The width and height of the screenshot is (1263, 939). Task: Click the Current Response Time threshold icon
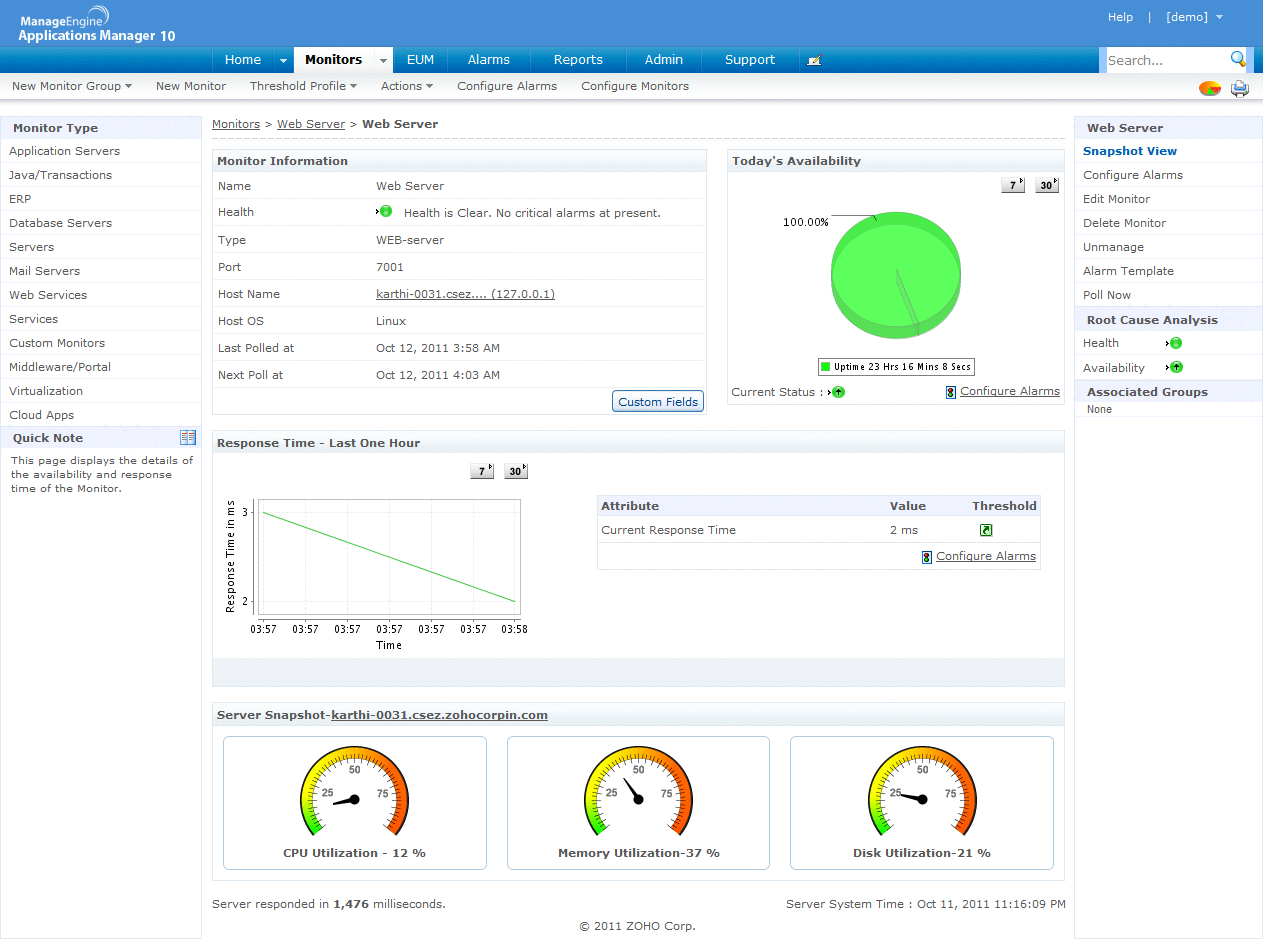point(986,530)
